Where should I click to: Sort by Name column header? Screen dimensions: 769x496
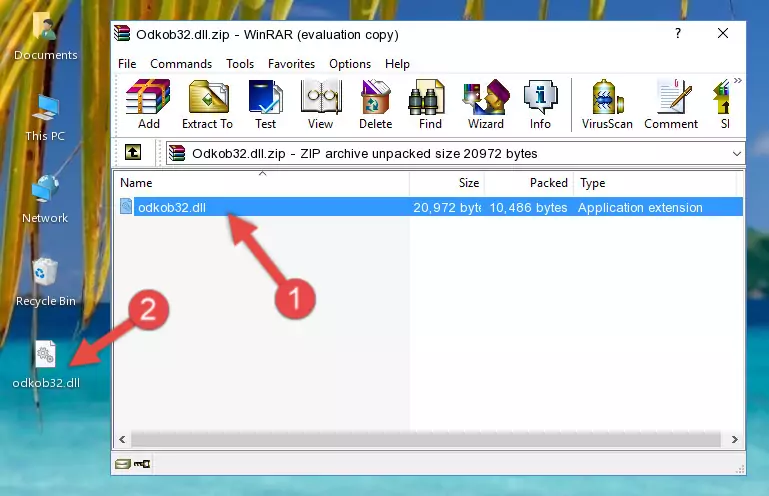coord(262,183)
